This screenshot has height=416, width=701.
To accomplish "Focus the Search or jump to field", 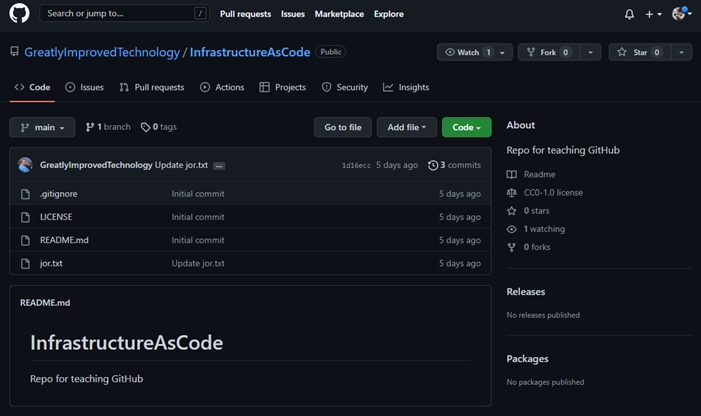I will pos(120,14).
